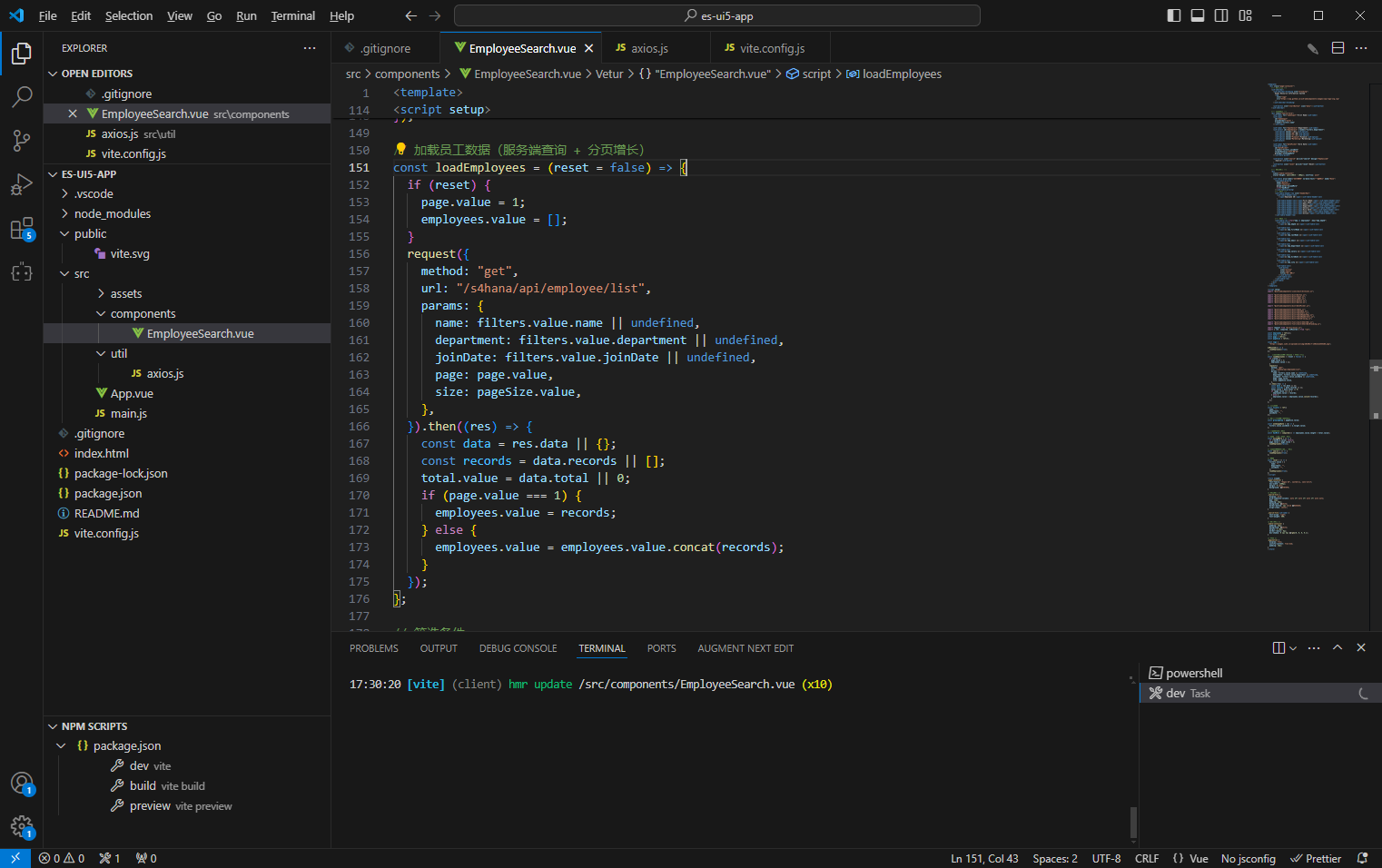Click the es-ui5-app command center search box
The image size is (1382, 868).
click(717, 15)
